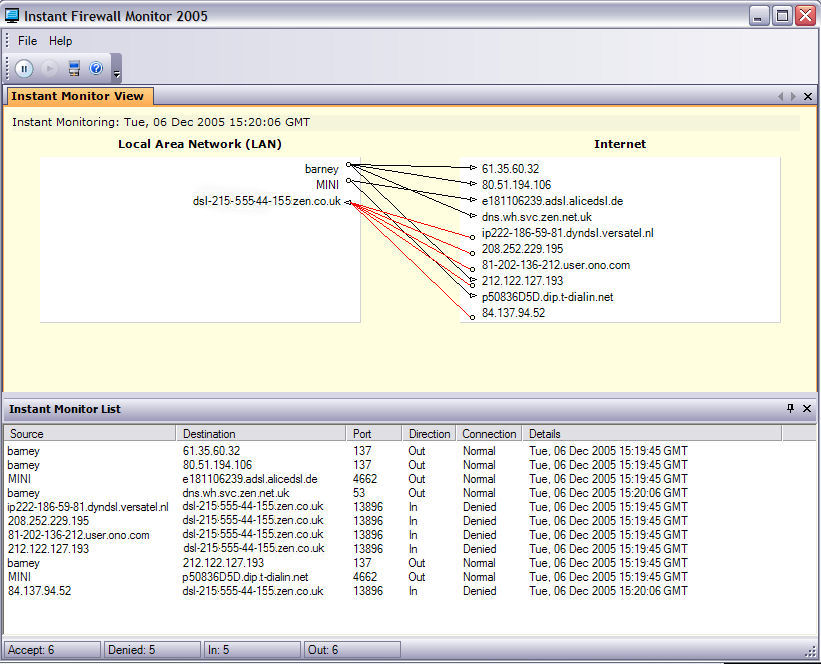Minimize the Instant Firewall Monitor window

point(758,16)
